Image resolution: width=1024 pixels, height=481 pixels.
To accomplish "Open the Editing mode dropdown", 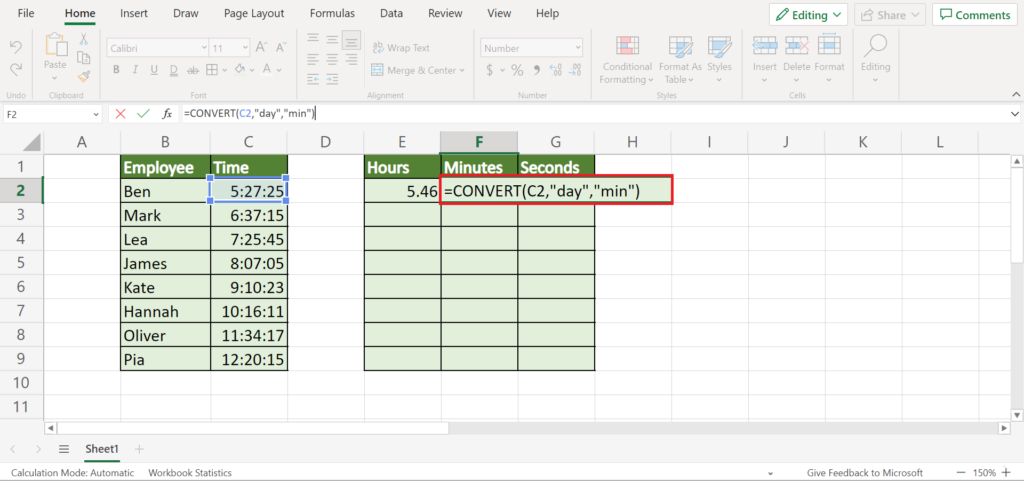I will (808, 14).
